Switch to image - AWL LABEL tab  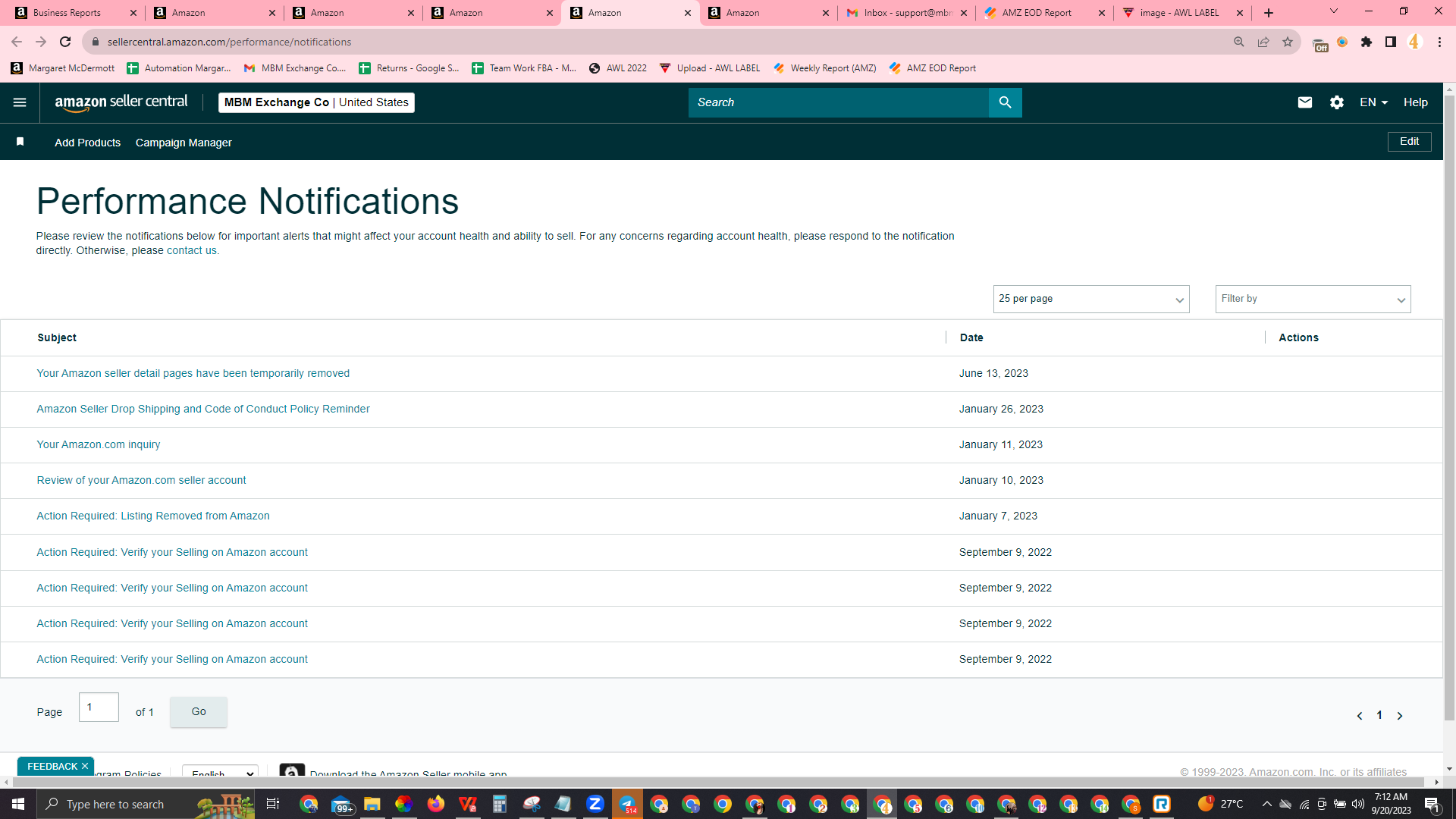coord(1183,13)
